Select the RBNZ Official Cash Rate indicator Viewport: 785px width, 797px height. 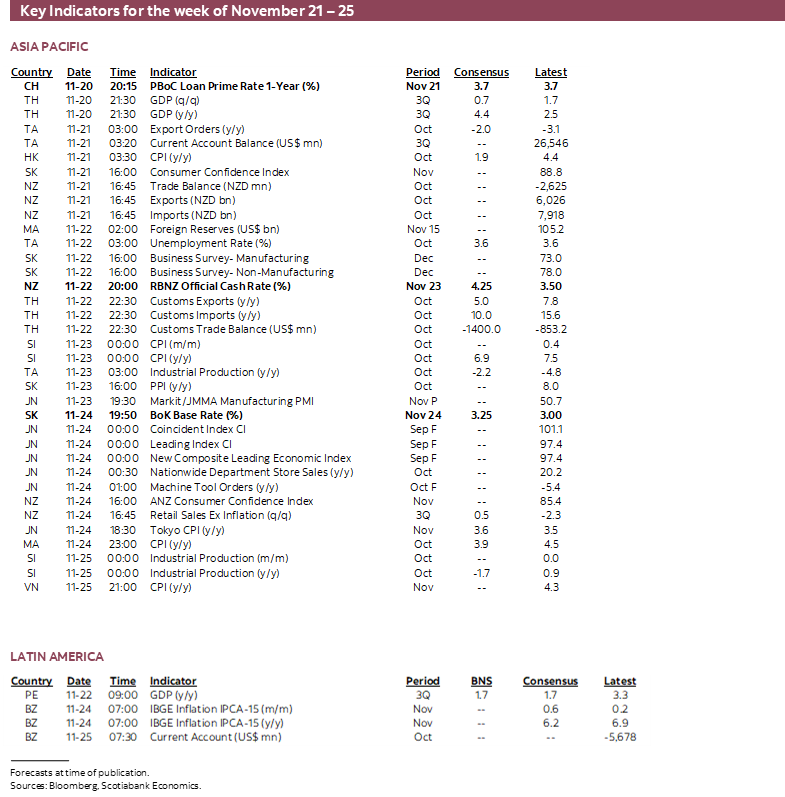click(x=220, y=286)
